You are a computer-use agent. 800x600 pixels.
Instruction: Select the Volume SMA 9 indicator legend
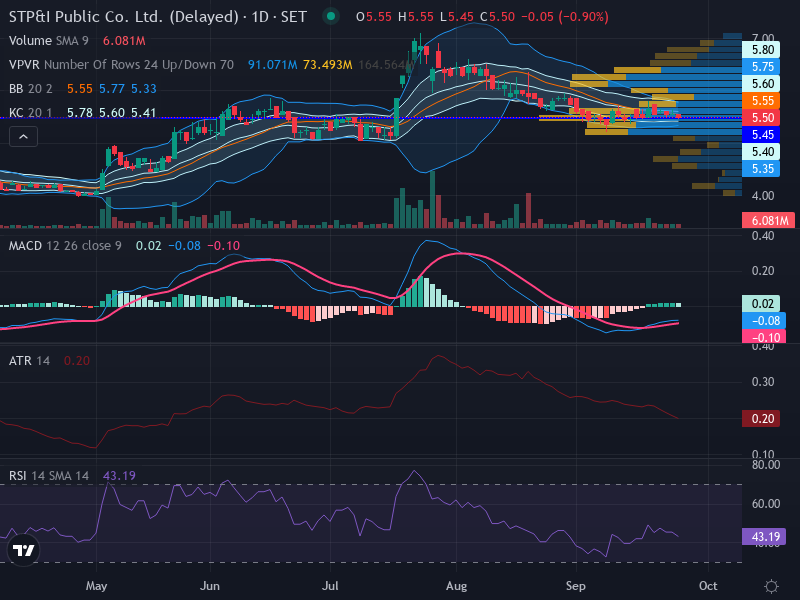pyautogui.click(x=48, y=41)
